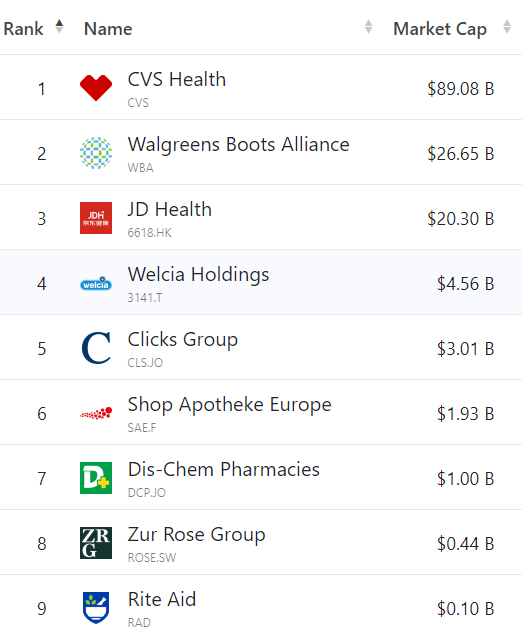Open the CVS Health company link
The height and width of the screenshot is (639, 522).
[x=177, y=79]
